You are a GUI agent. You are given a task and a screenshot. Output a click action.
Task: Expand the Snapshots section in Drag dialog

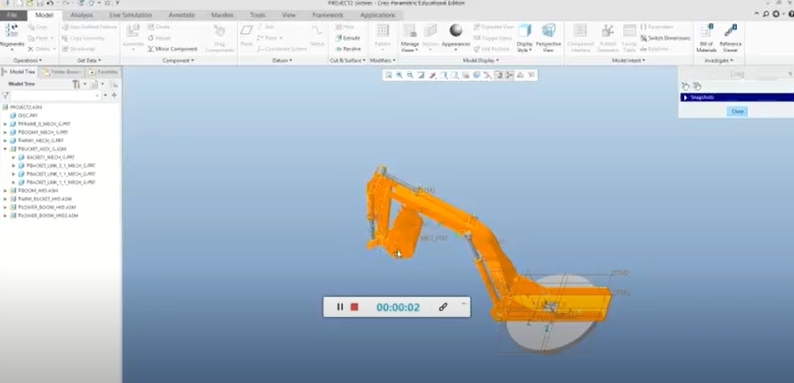coord(685,97)
